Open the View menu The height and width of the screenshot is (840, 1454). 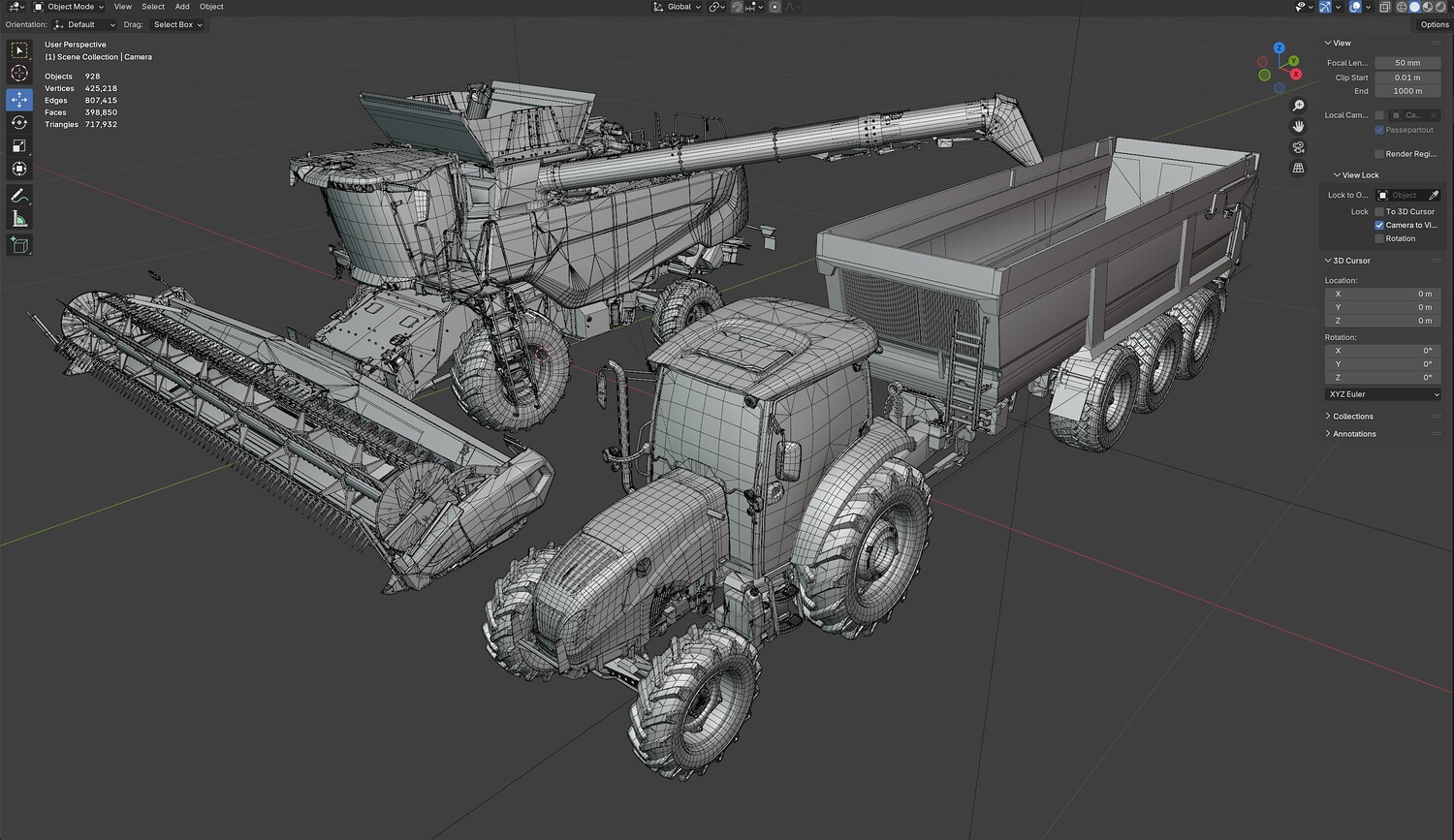coord(122,7)
